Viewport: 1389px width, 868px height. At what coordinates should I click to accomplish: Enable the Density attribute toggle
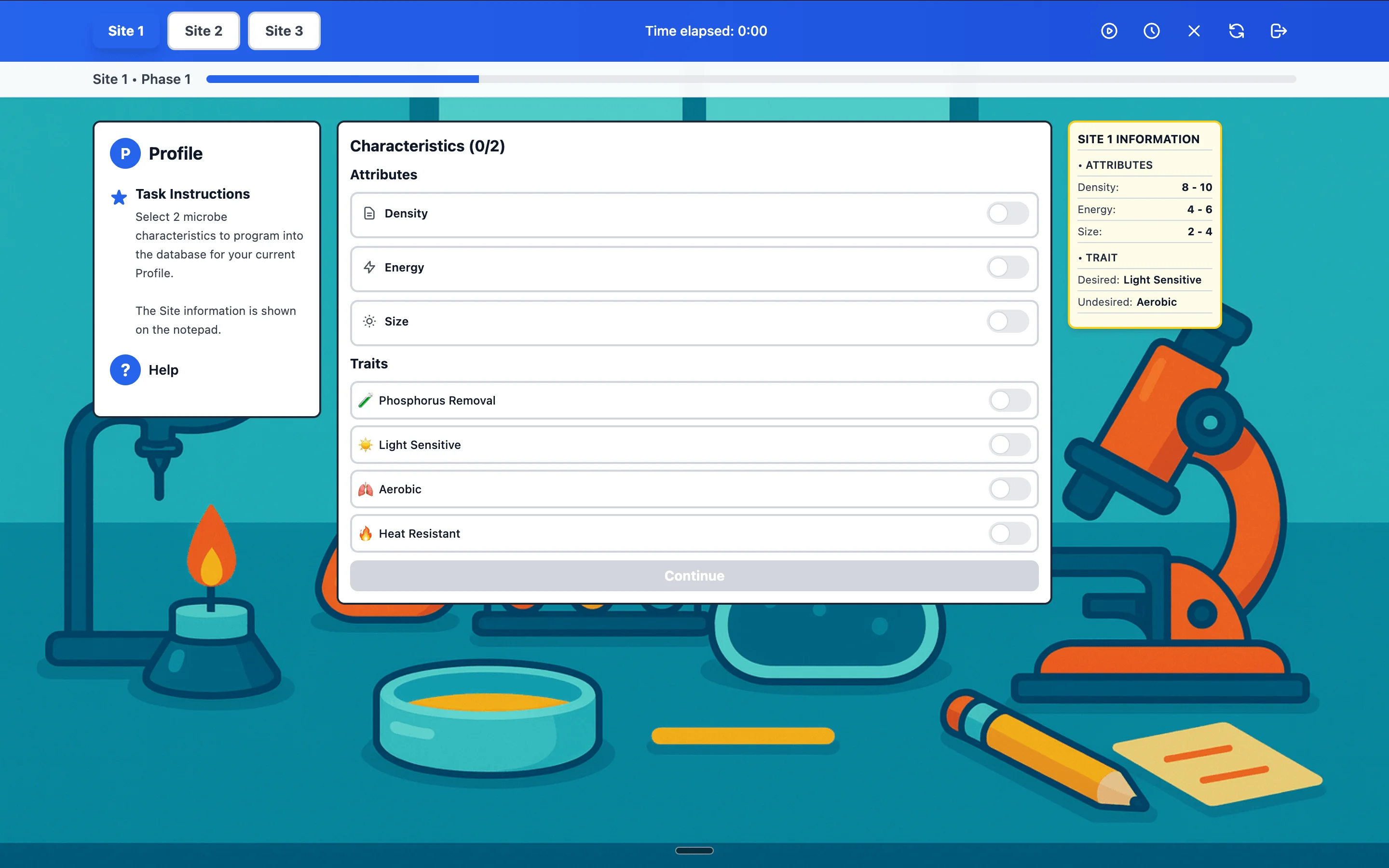pyautogui.click(x=1008, y=214)
